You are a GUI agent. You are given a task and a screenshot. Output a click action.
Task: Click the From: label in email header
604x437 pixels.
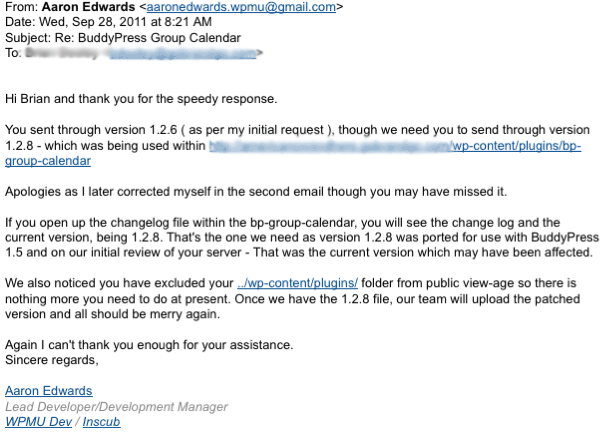click(21, 6)
